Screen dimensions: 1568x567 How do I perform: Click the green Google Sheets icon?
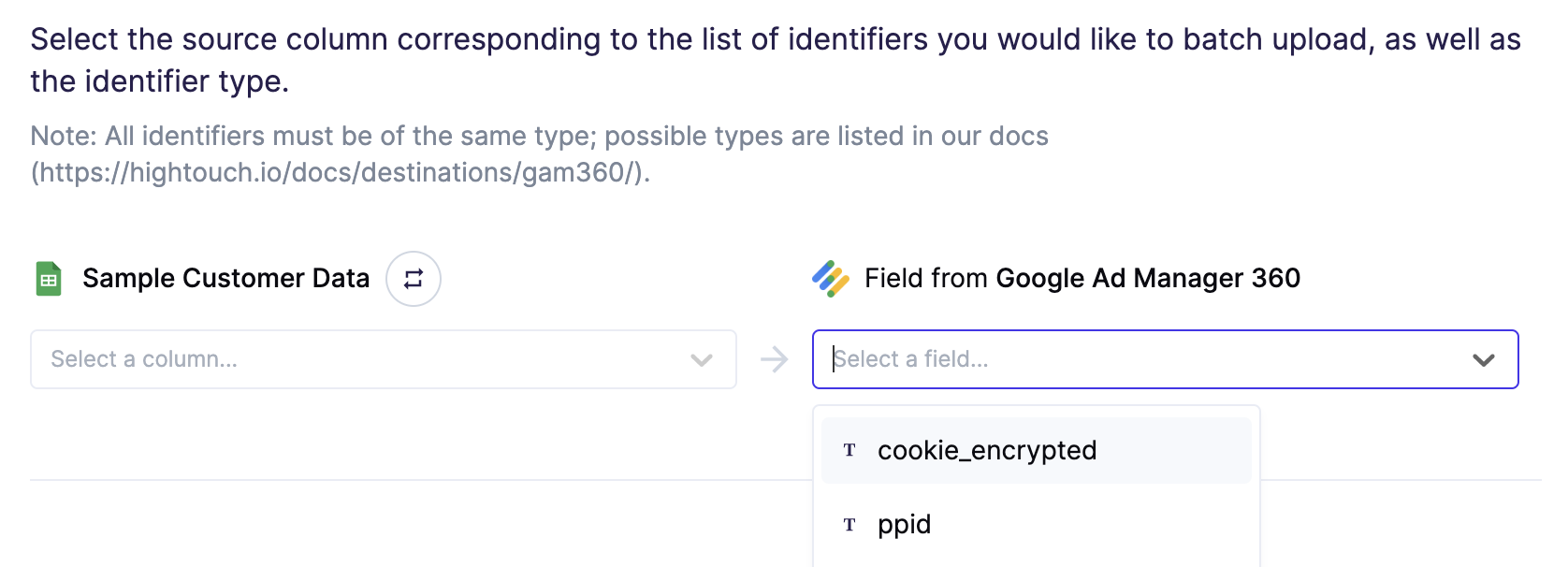pos(49,279)
